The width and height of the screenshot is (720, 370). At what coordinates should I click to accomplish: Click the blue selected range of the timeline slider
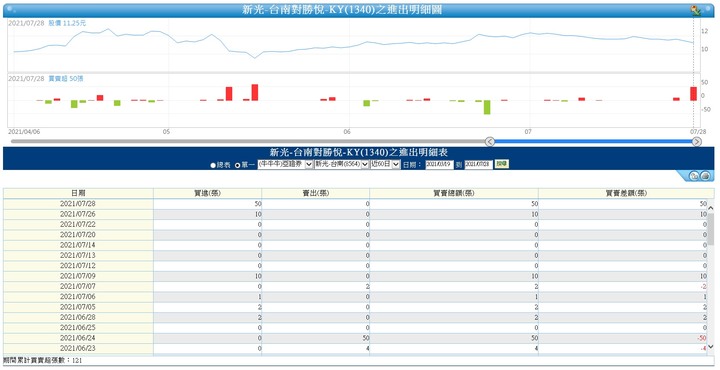[593, 142]
